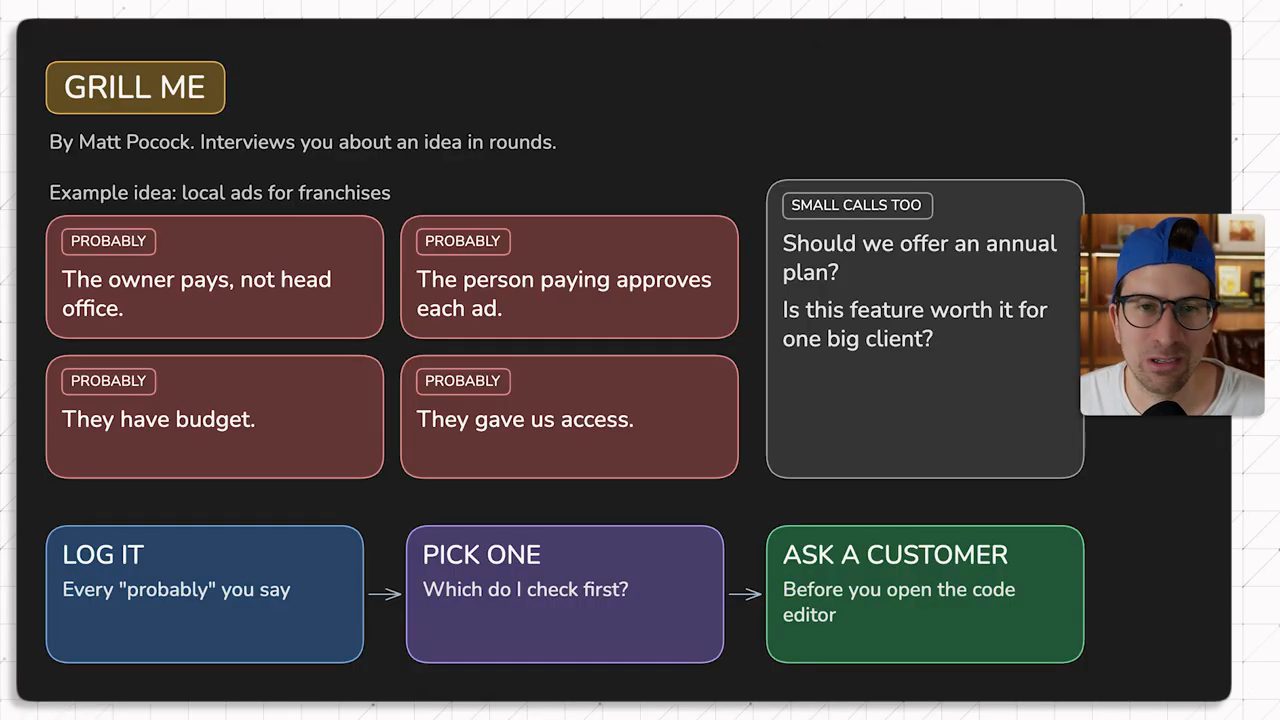This screenshot has width=1280, height=720.
Task: Click the 'They gave us access' card
Action: [569, 416]
